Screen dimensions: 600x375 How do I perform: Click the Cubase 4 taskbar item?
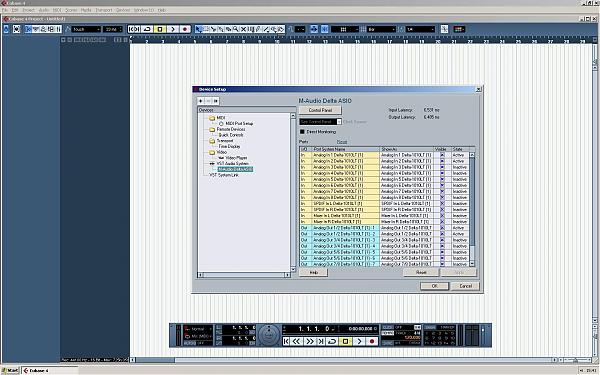[x=50, y=370]
